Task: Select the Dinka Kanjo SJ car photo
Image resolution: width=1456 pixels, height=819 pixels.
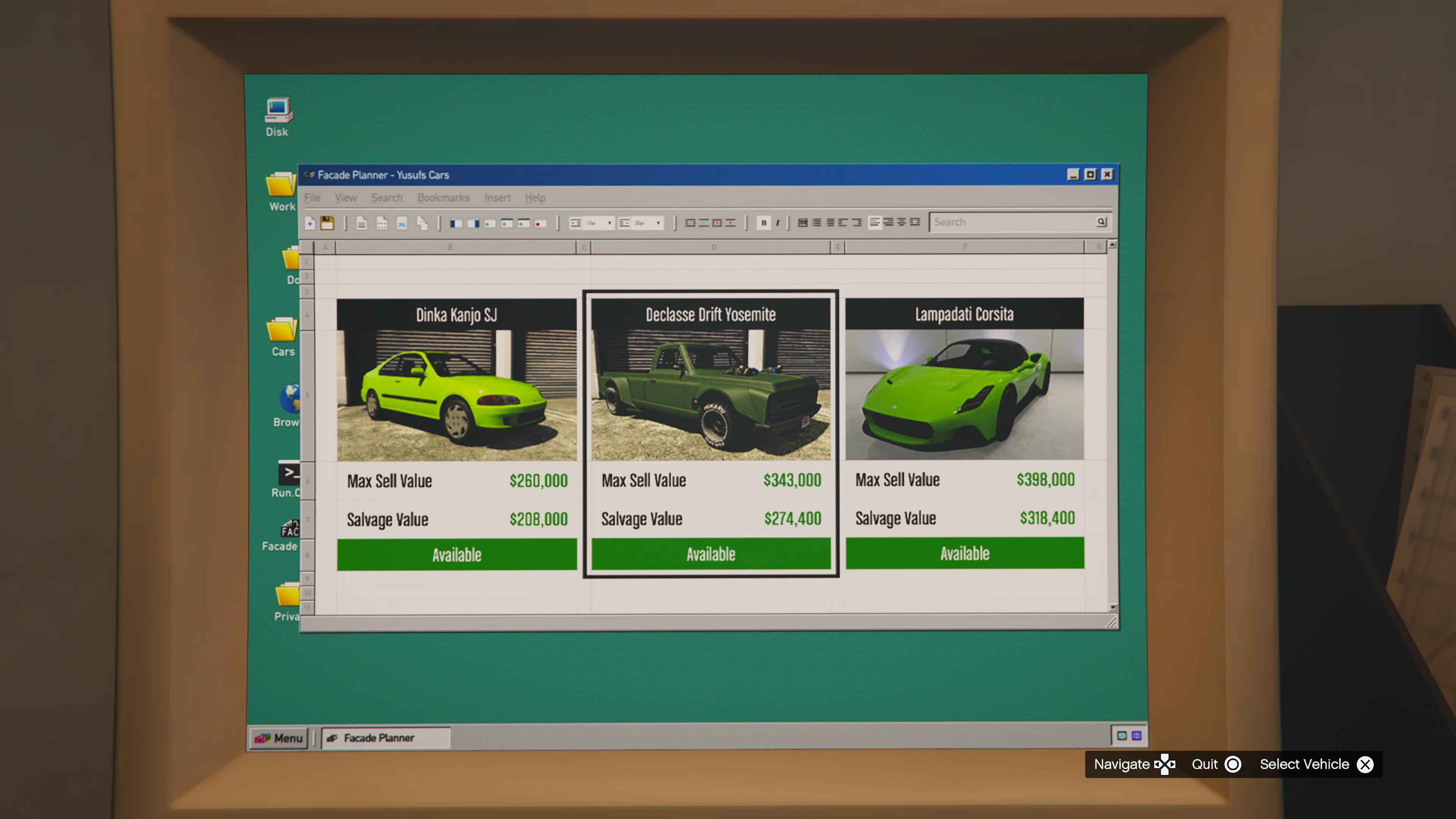Action: click(x=457, y=395)
